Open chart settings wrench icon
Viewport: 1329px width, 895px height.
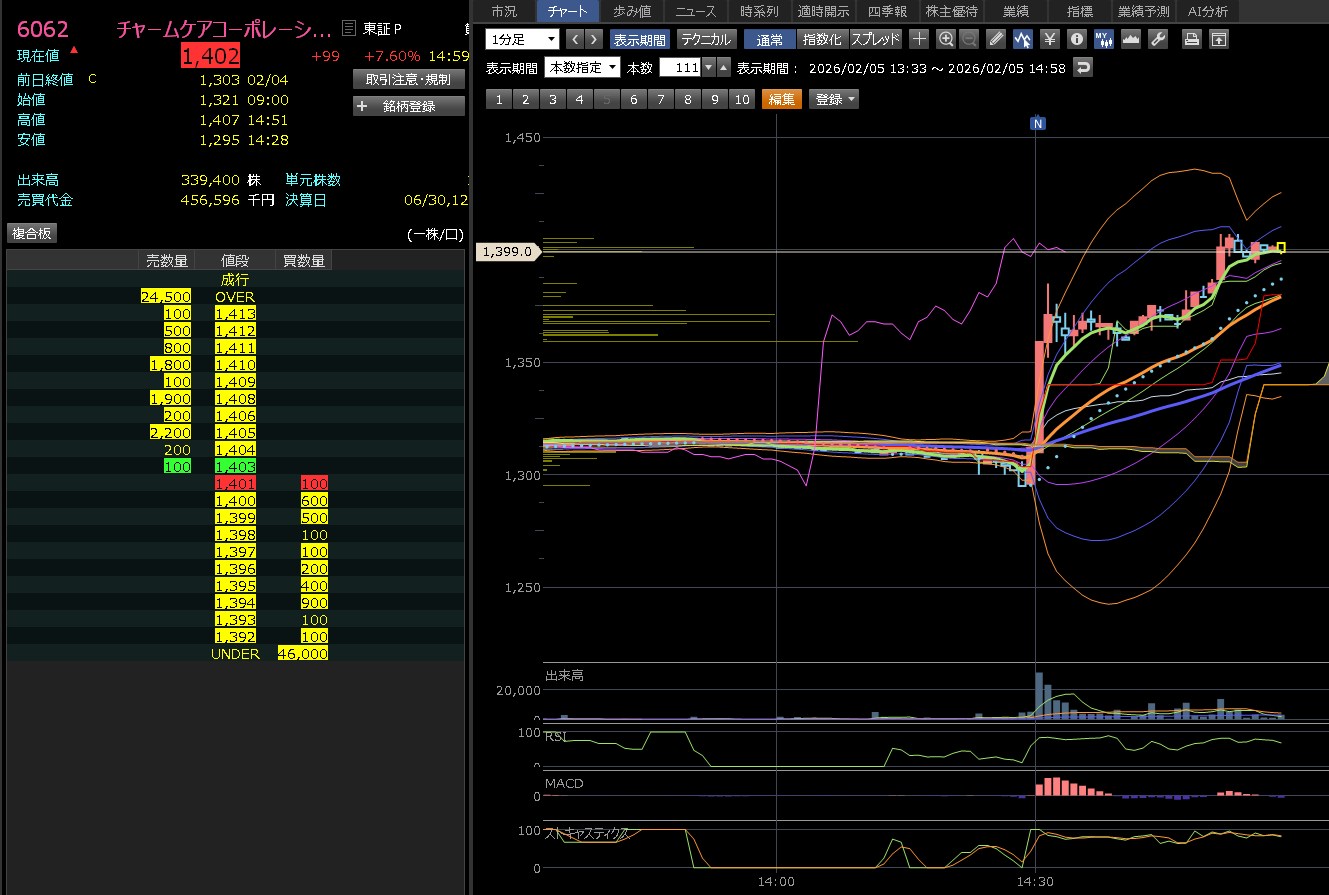1158,39
